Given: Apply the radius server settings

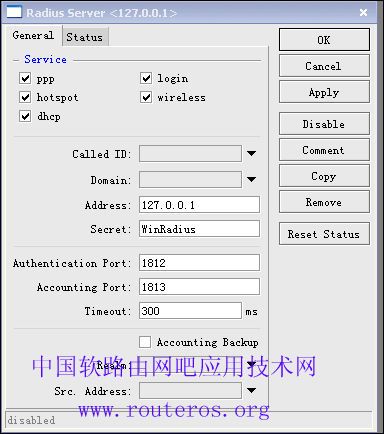Looking at the screenshot, I should coord(324,92).
